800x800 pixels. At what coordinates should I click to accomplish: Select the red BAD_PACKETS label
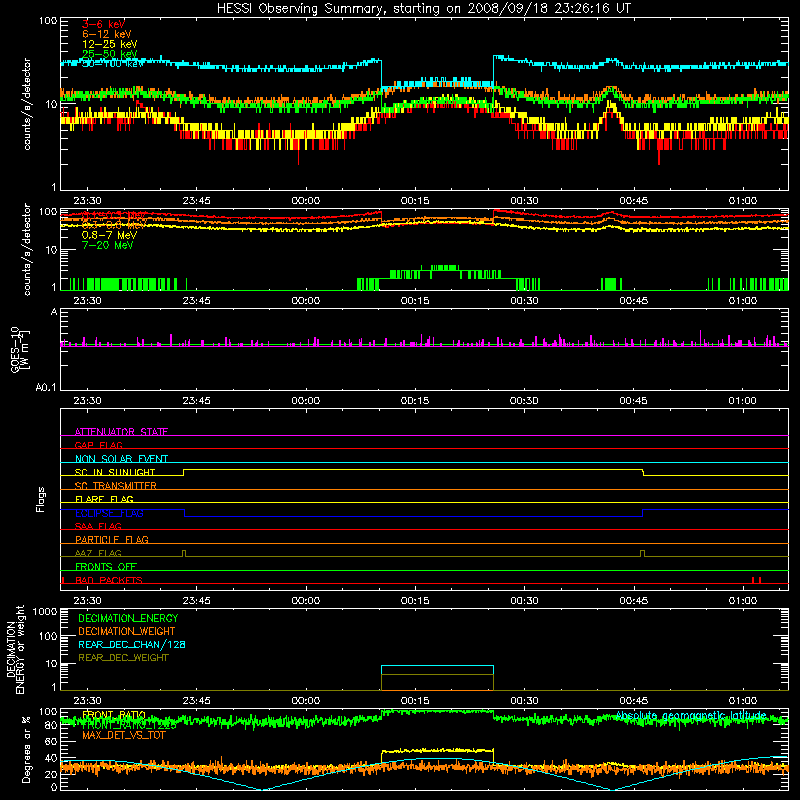(109, 580)
